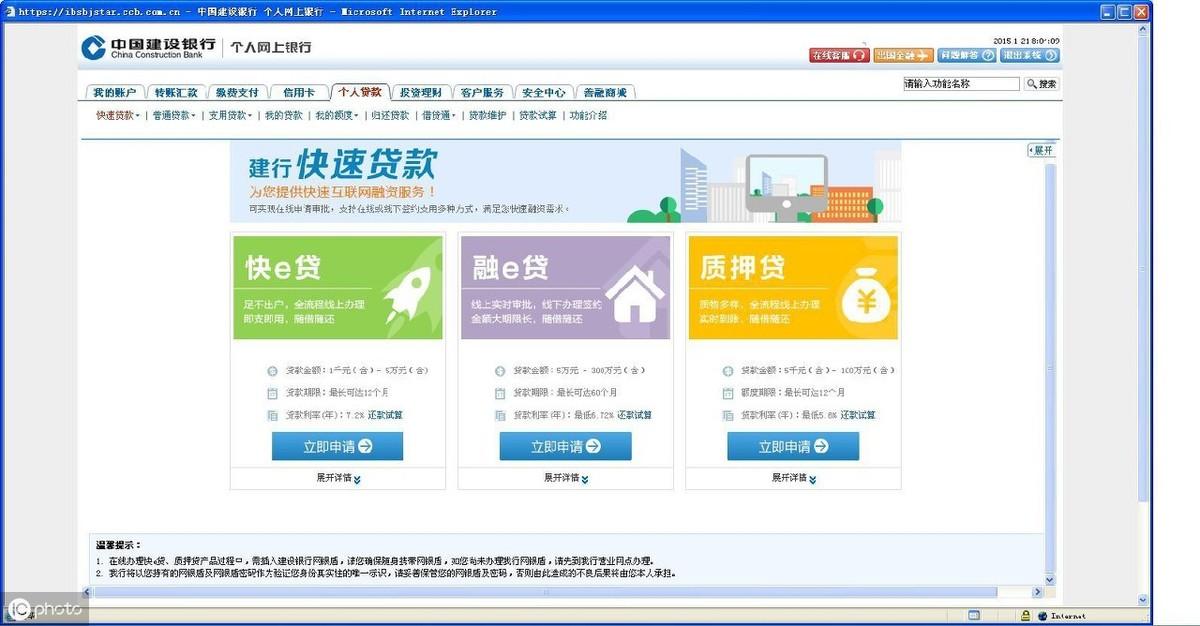Click 立即申请 button for 快e贷

click(x=337, y=447)
